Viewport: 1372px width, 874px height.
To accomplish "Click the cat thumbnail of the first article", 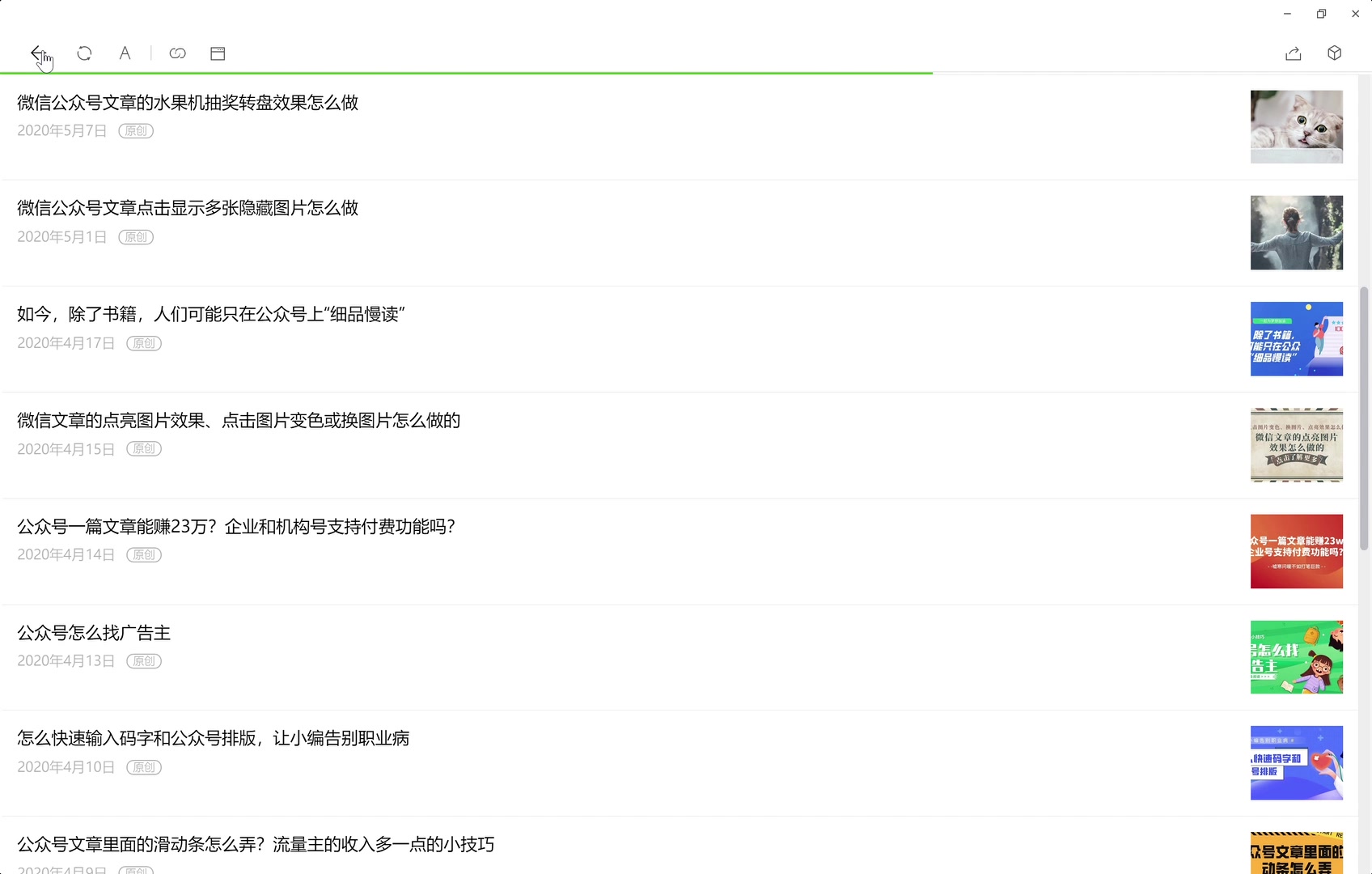I will (1296, 126).
